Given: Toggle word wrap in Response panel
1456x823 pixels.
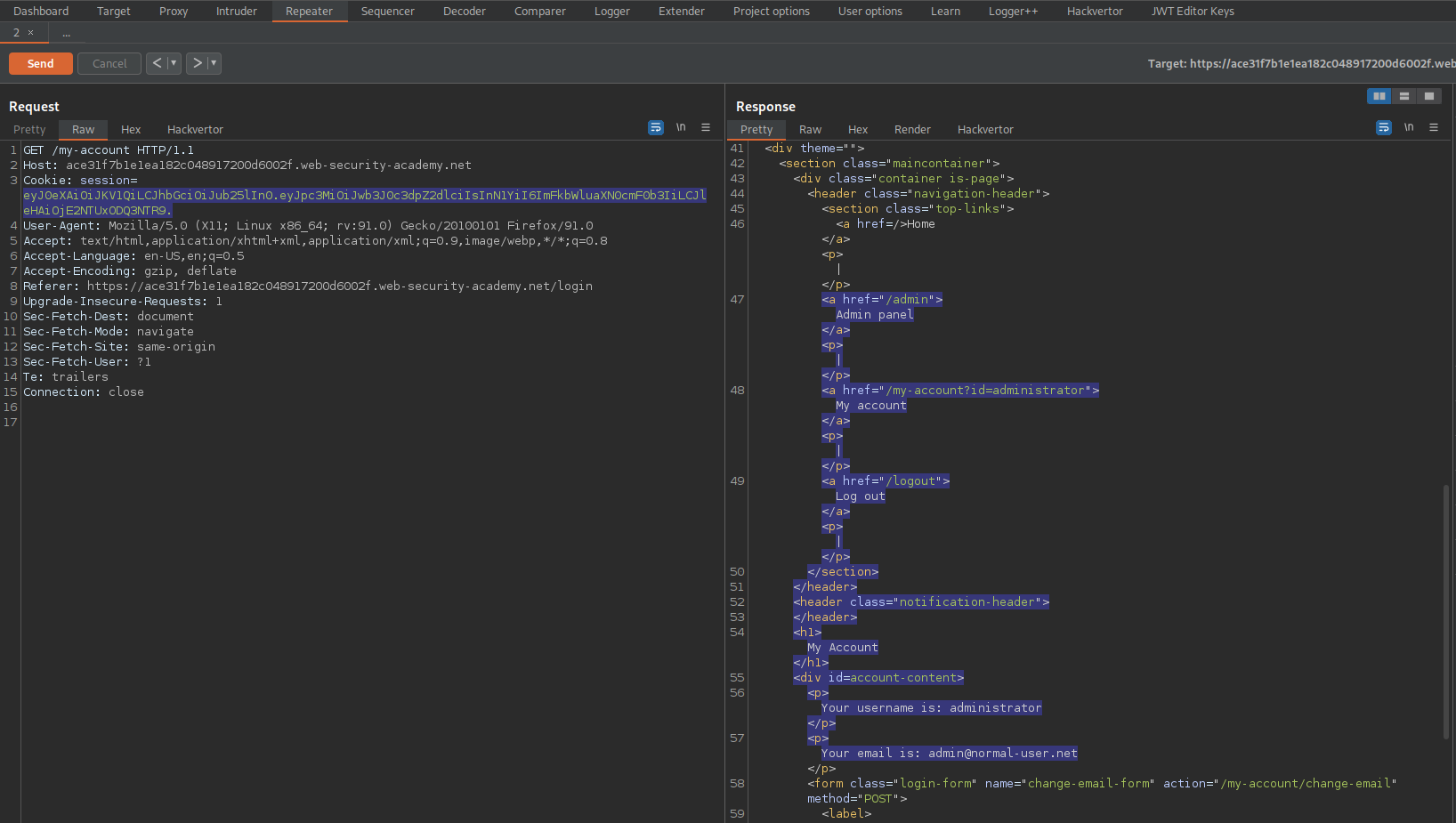Looking at the screenshot, I should click(1384, 127).
